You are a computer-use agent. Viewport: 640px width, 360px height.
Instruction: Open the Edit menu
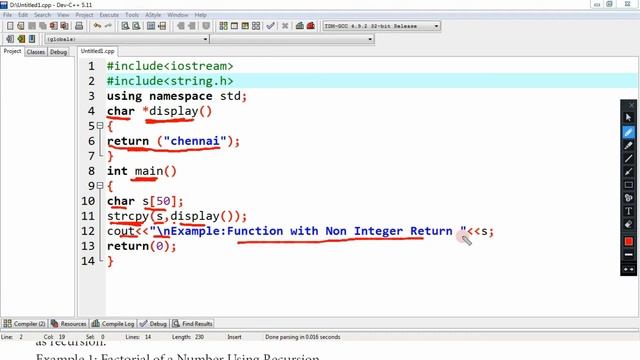point(23,15)
